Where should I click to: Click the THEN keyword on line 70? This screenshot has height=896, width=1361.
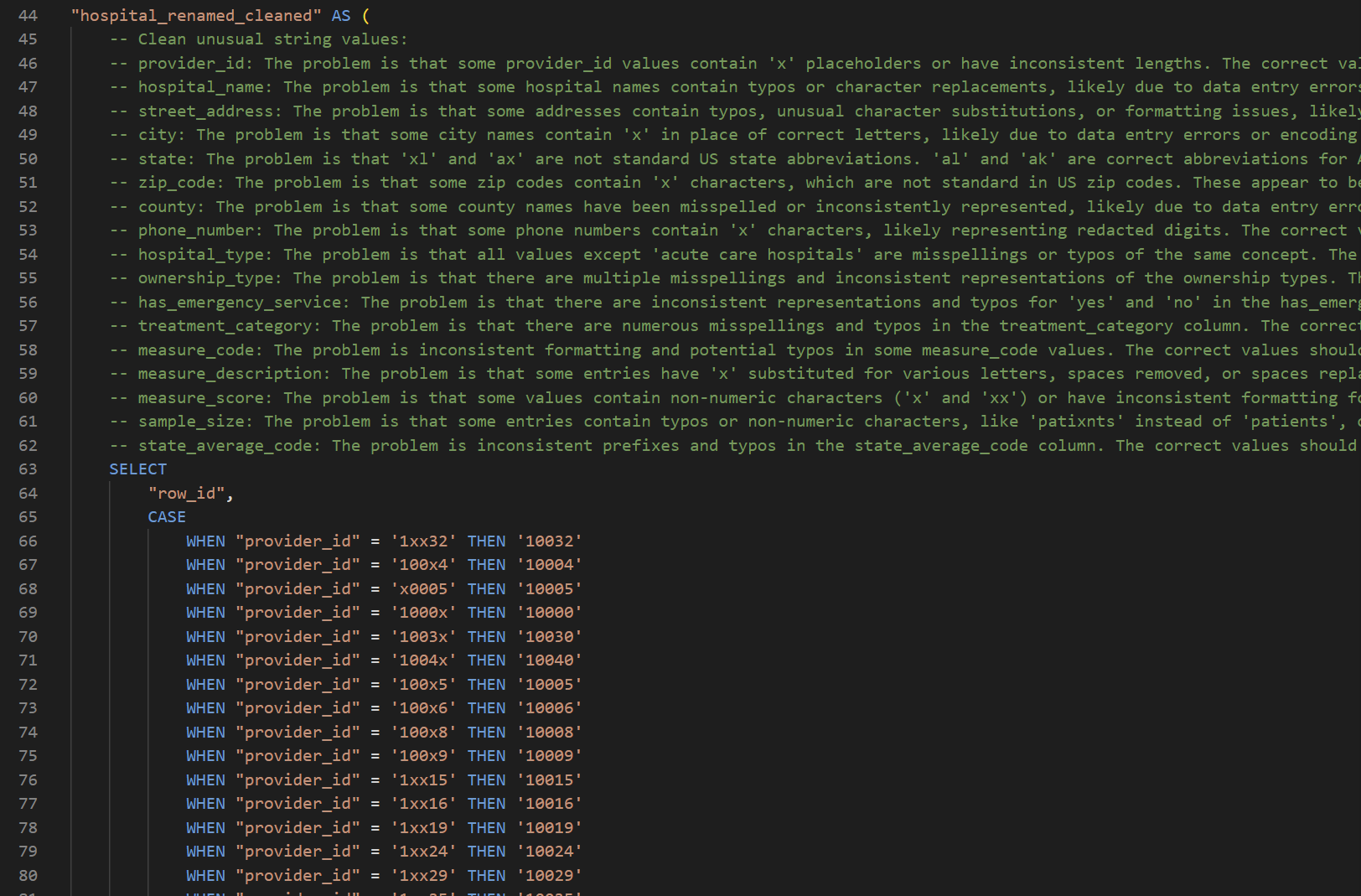click(486, 637)
